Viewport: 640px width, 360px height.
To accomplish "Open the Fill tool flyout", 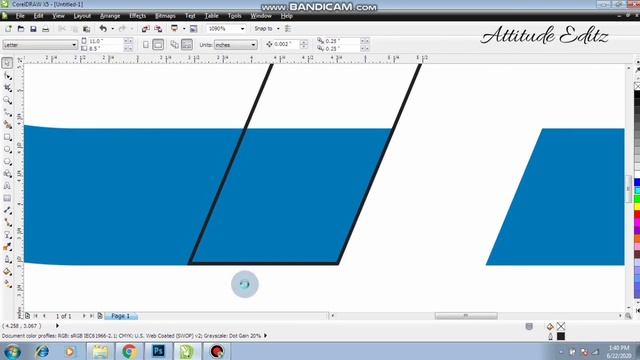I will pos(7,272).
